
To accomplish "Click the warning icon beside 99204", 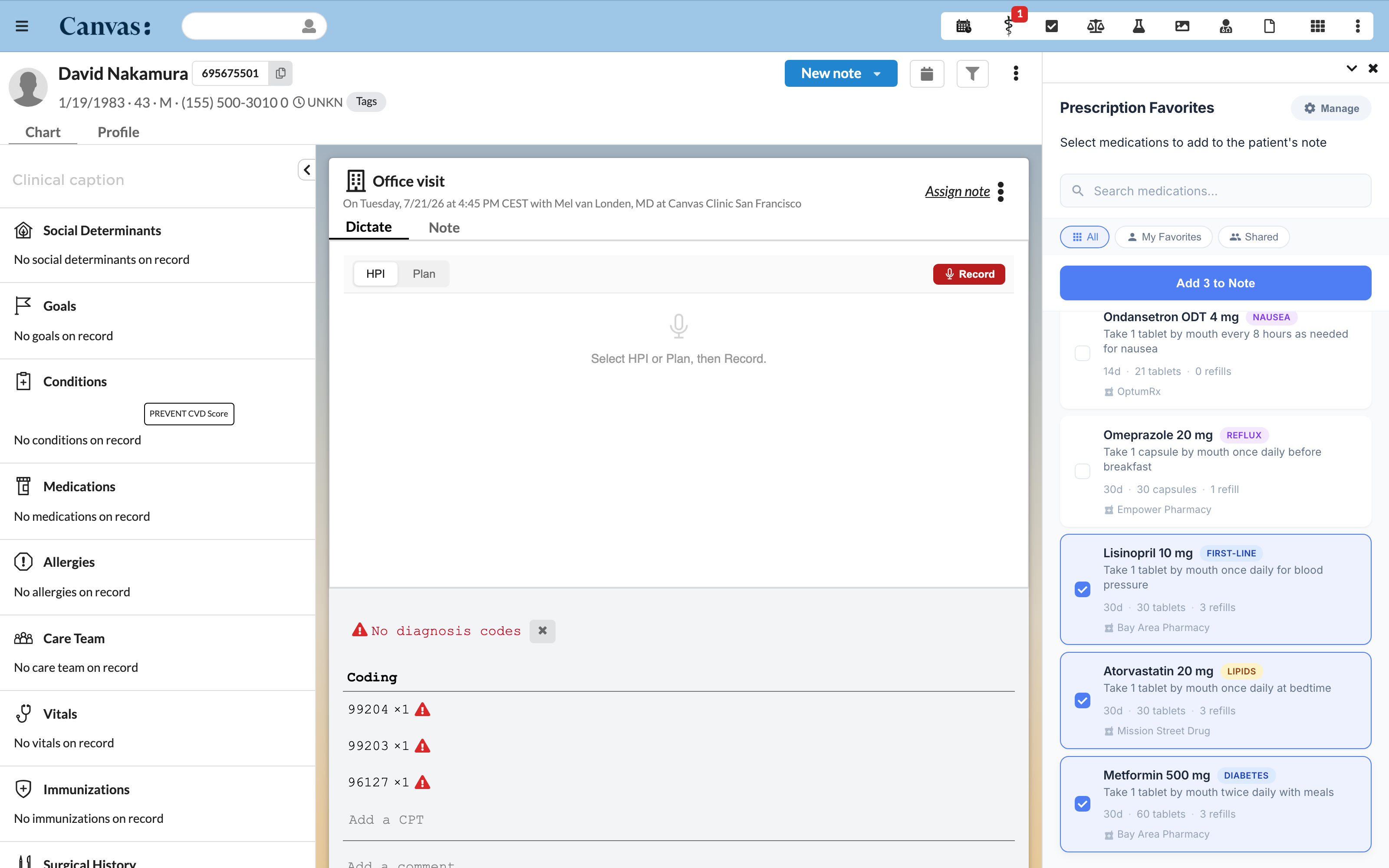I will pos(422,710).
